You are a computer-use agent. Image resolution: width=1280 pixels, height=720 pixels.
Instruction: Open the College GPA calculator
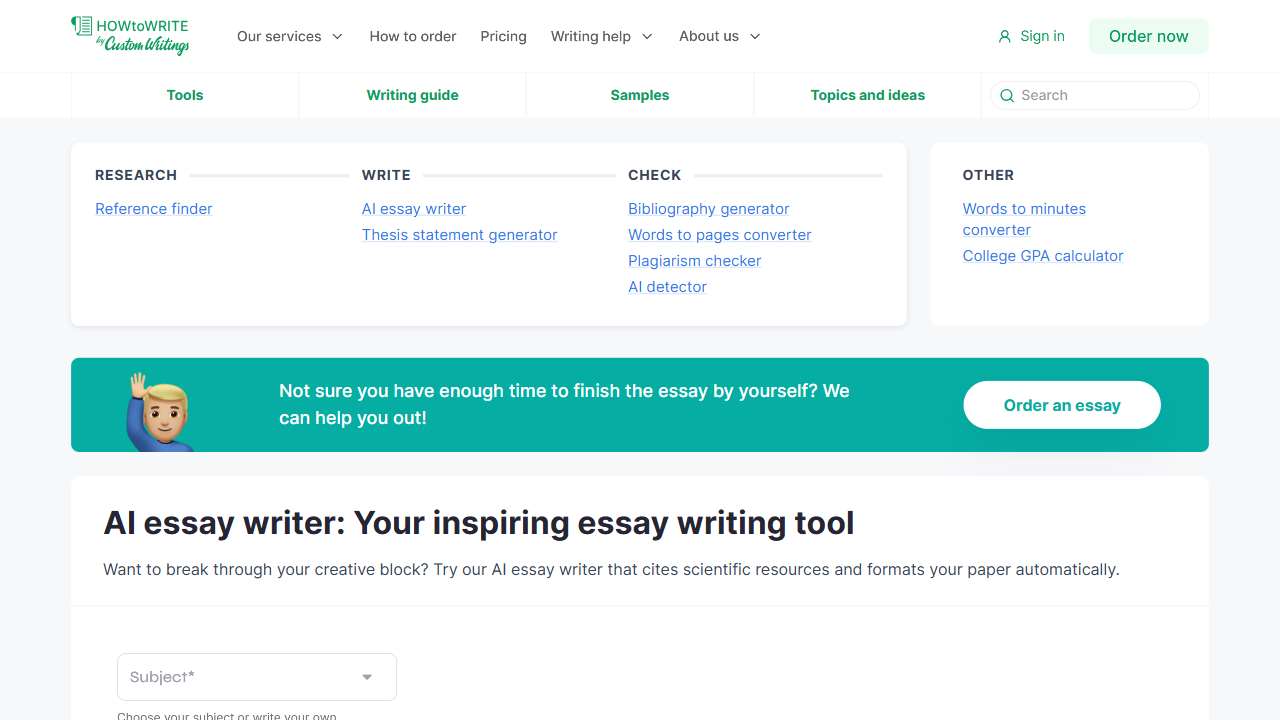tap(1043, 256)
